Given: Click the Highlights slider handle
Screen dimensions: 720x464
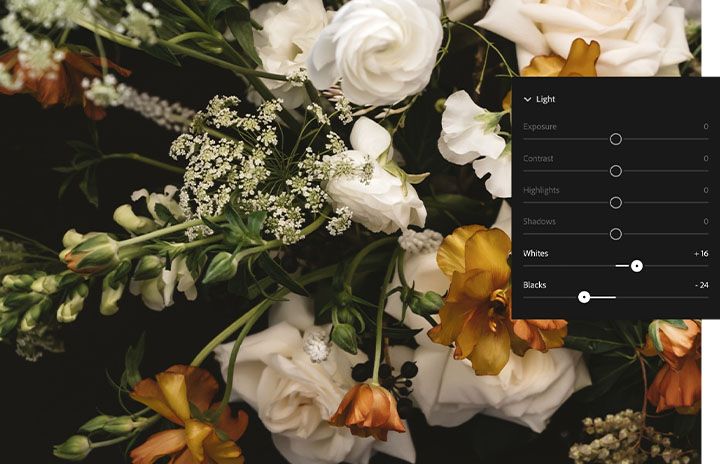Looking at the screenshot, I should point(616,203).
